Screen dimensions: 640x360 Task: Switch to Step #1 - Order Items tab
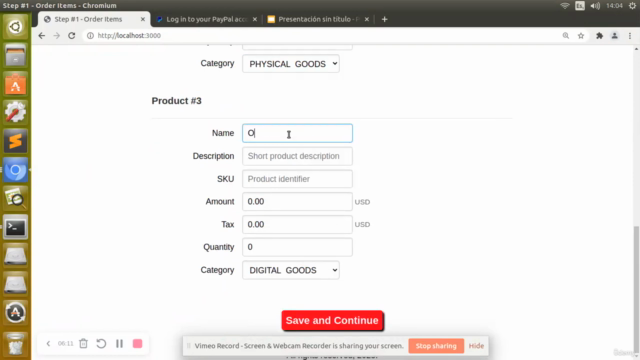pos(88,19)
